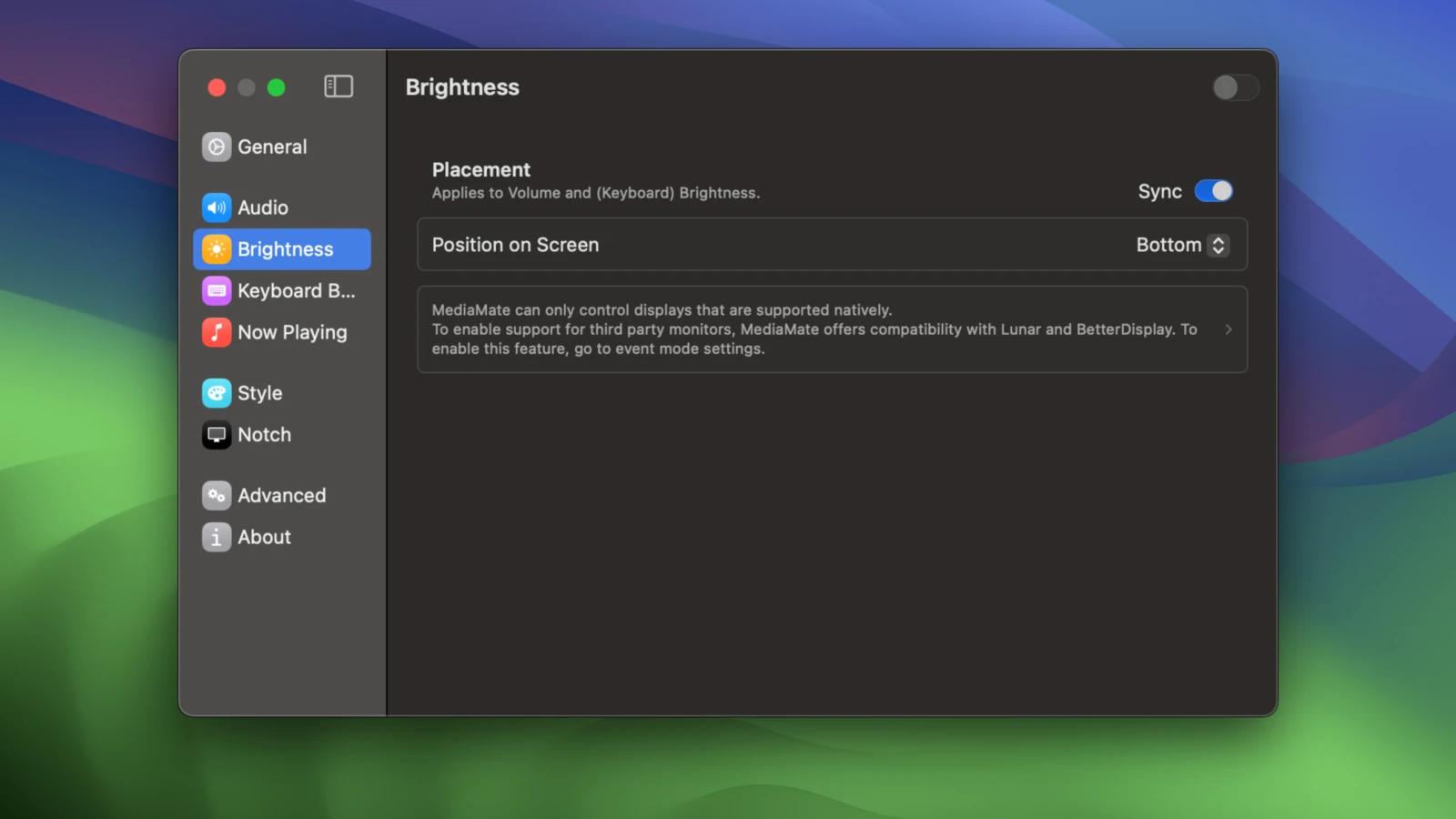Turn off the Sync toggle
Image resolution: width=1456 pixels, height=819 pixels.
(x=1213, y=191)
